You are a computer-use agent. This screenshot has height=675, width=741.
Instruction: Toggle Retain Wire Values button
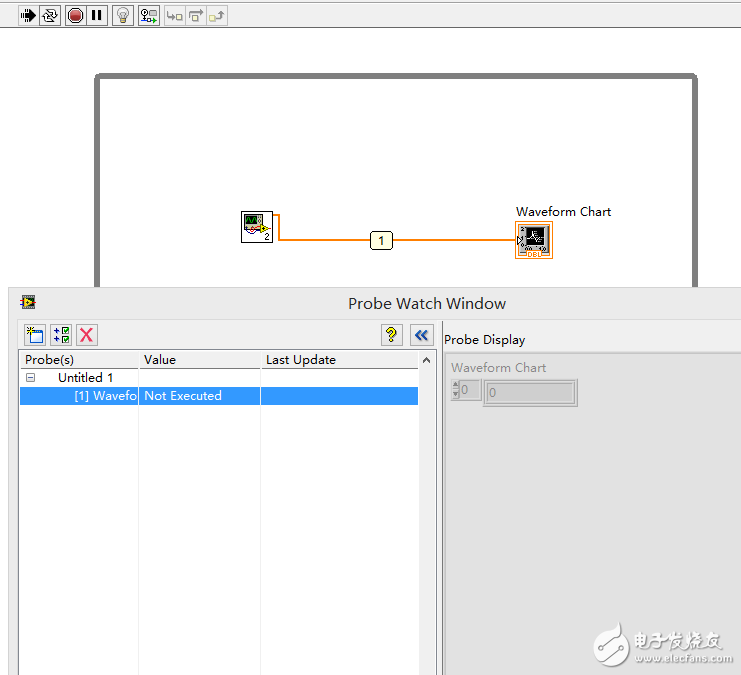click(149, 16)
